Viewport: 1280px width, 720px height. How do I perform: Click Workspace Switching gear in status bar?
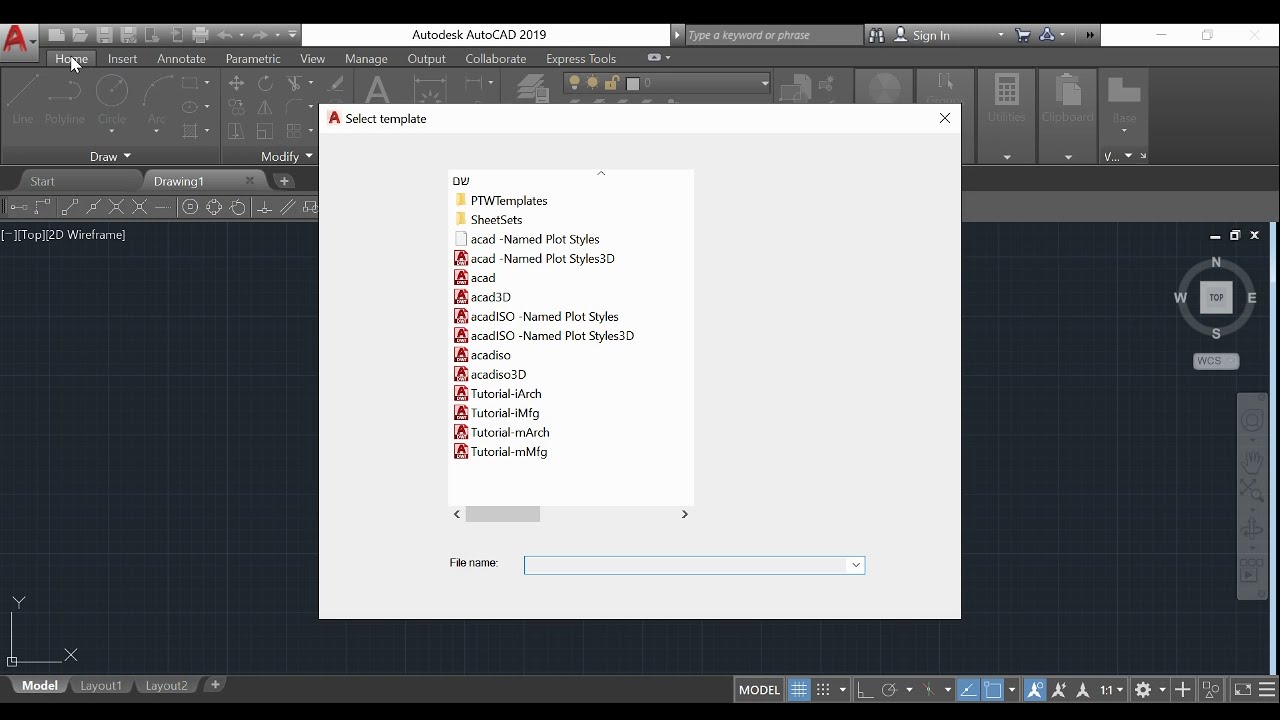(x=1144, y=690)
